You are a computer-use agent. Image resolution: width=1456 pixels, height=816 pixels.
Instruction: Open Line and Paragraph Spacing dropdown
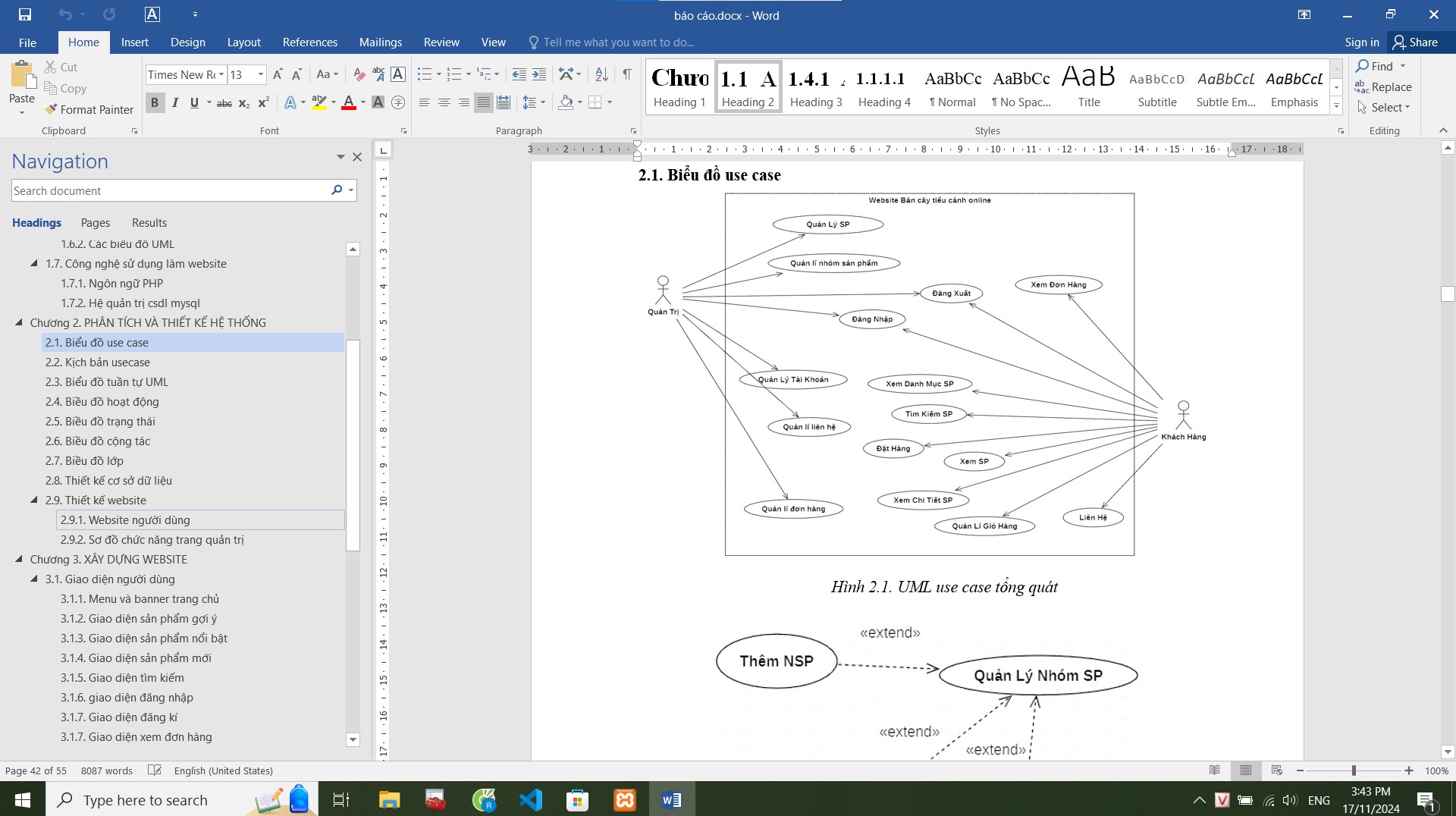point(534,102)
